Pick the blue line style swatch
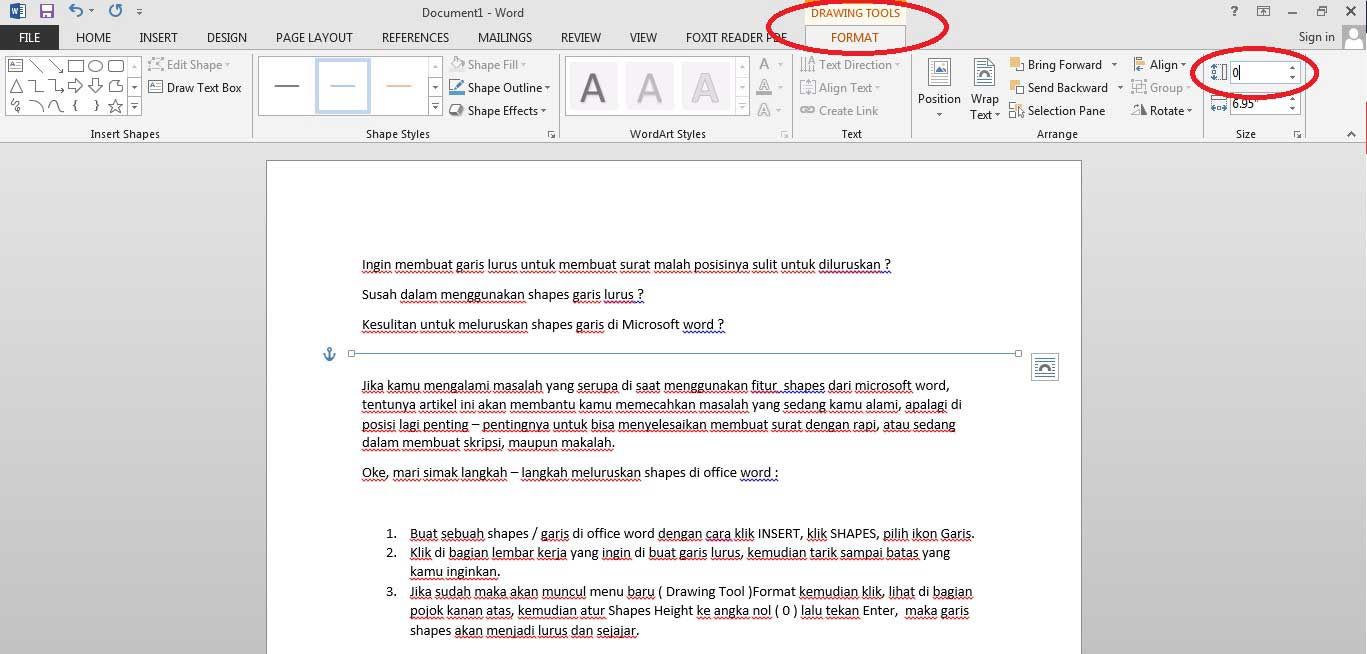Viewport: 1367px width, 654px height. pyautogui.click(x=343, y=86)
